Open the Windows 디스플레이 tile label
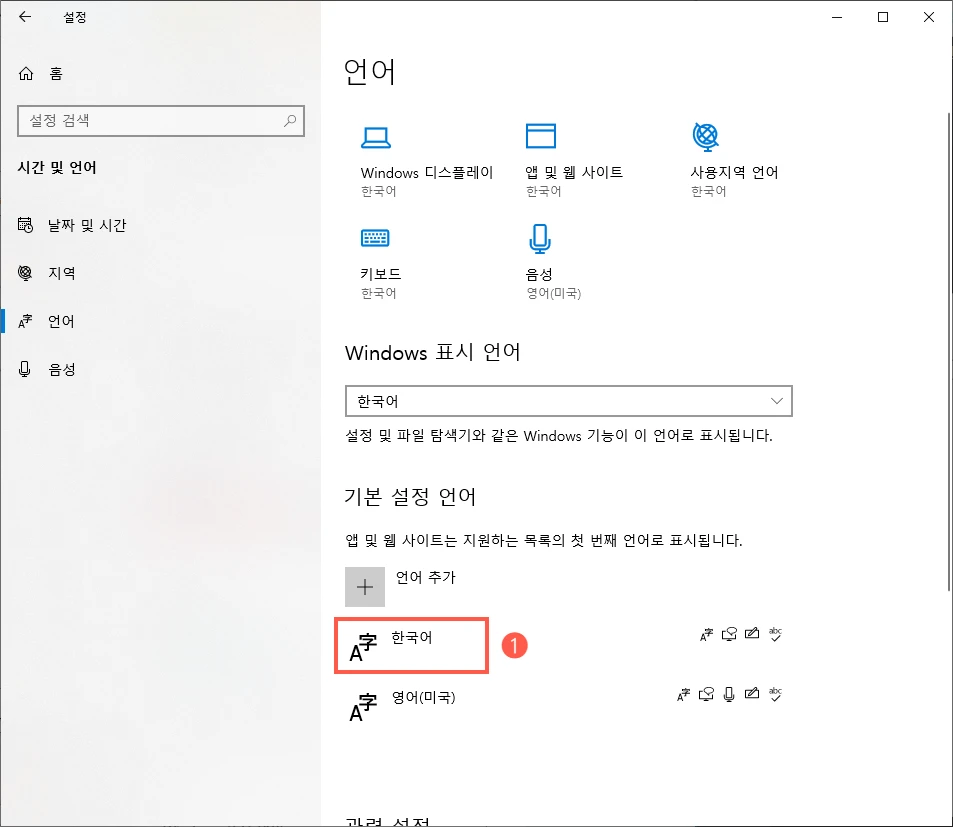The height and width of the screenshot is (827, 953). click(x=427, y=173)
